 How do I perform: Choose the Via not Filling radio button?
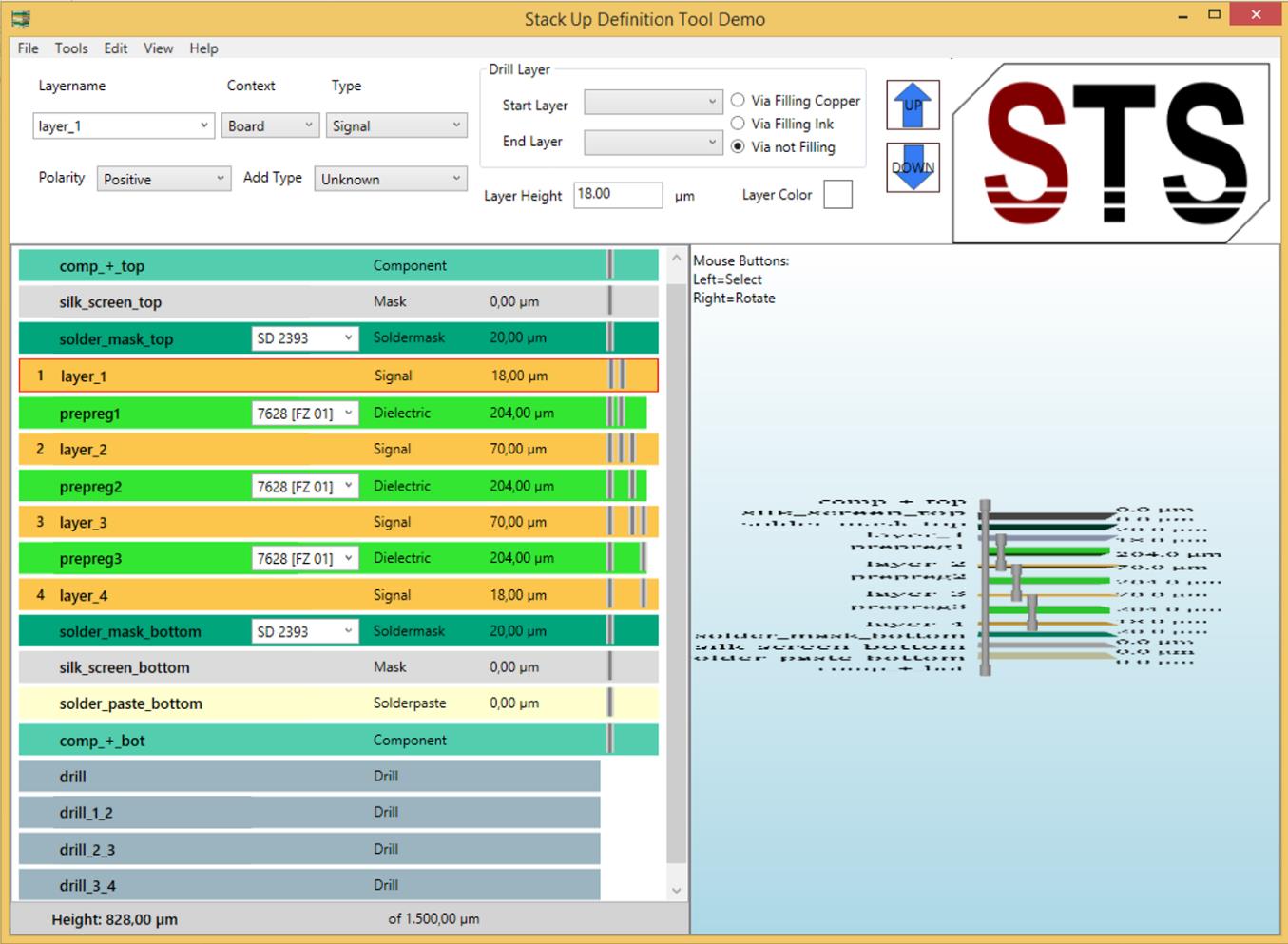tap(738, 146)
